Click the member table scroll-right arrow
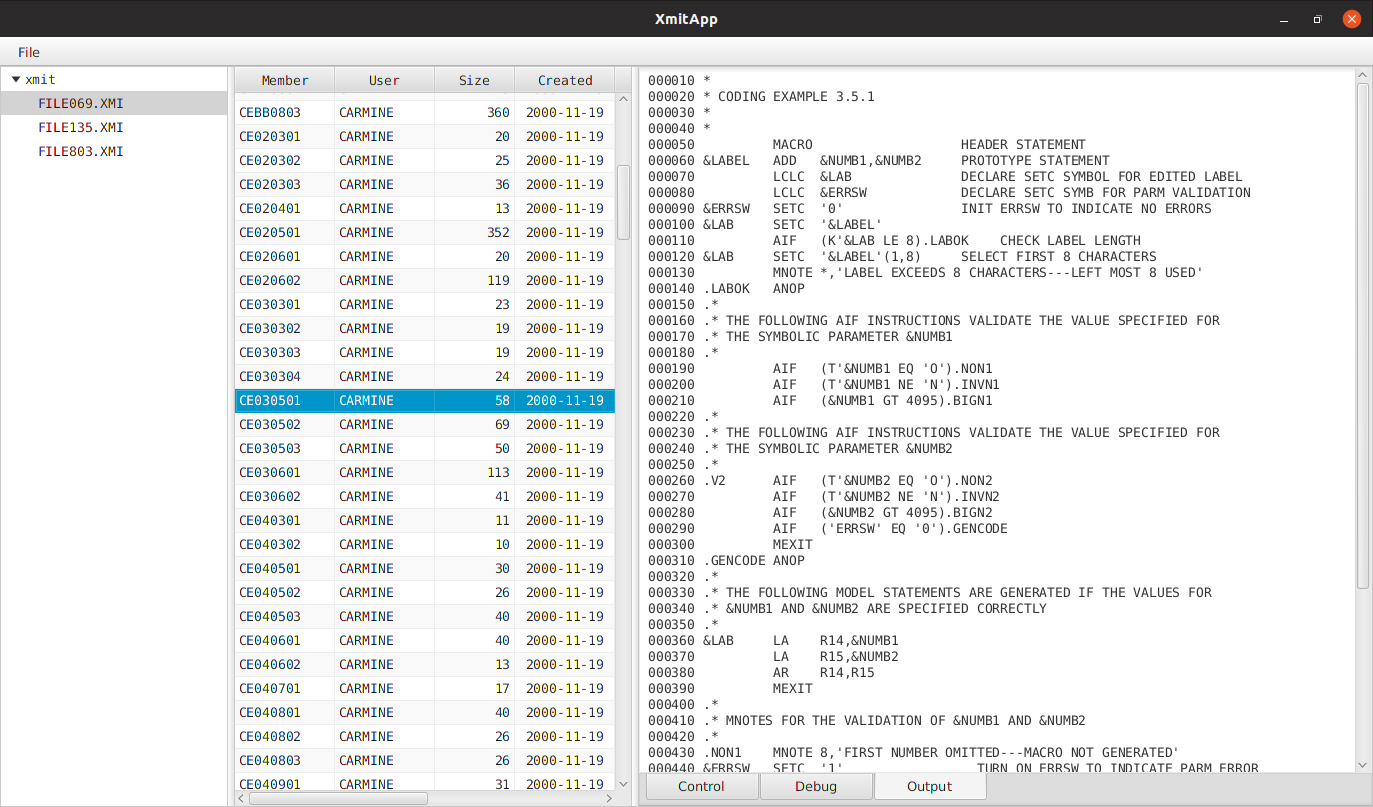1373x807 pixels. tap(609, 799)
